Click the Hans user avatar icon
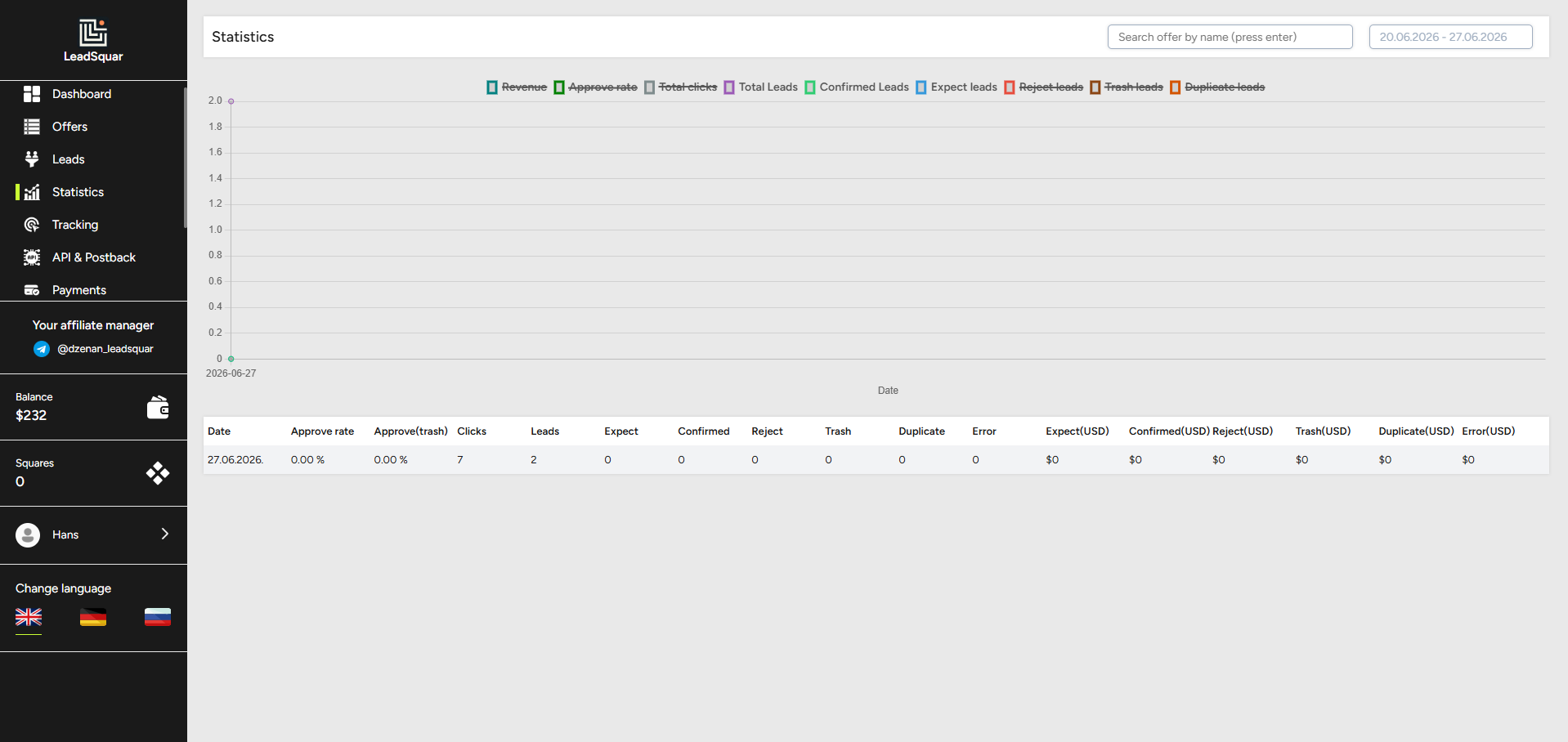The image size is (1568, 742). (x=28, y=535)
